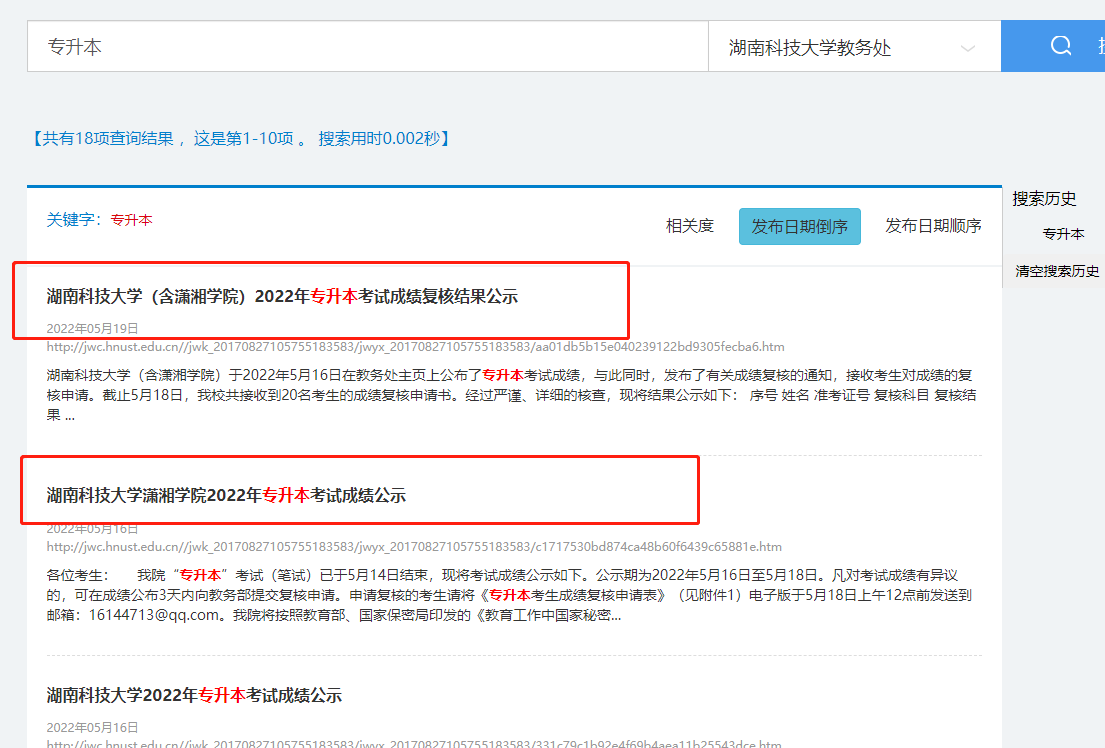Click the first result's summary text snippet
Viewport: 1105px width, 748px height.
510,394
